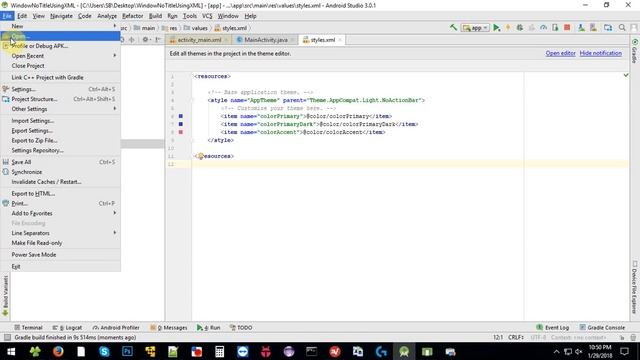Expand the New submenu
The height and width of the screenshot is (360, 640).
[60, 26]
